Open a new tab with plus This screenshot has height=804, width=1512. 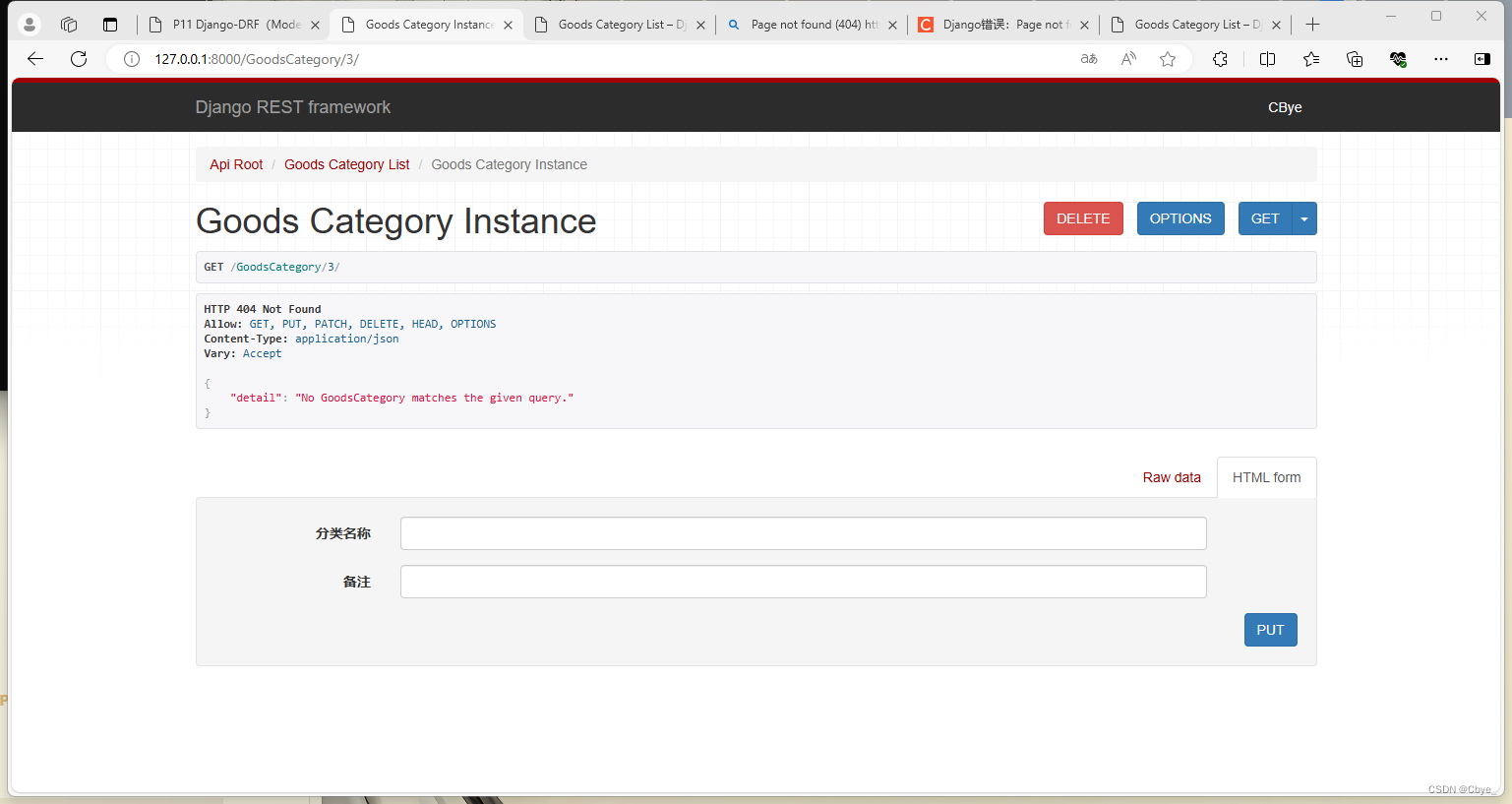[1312, 25]
